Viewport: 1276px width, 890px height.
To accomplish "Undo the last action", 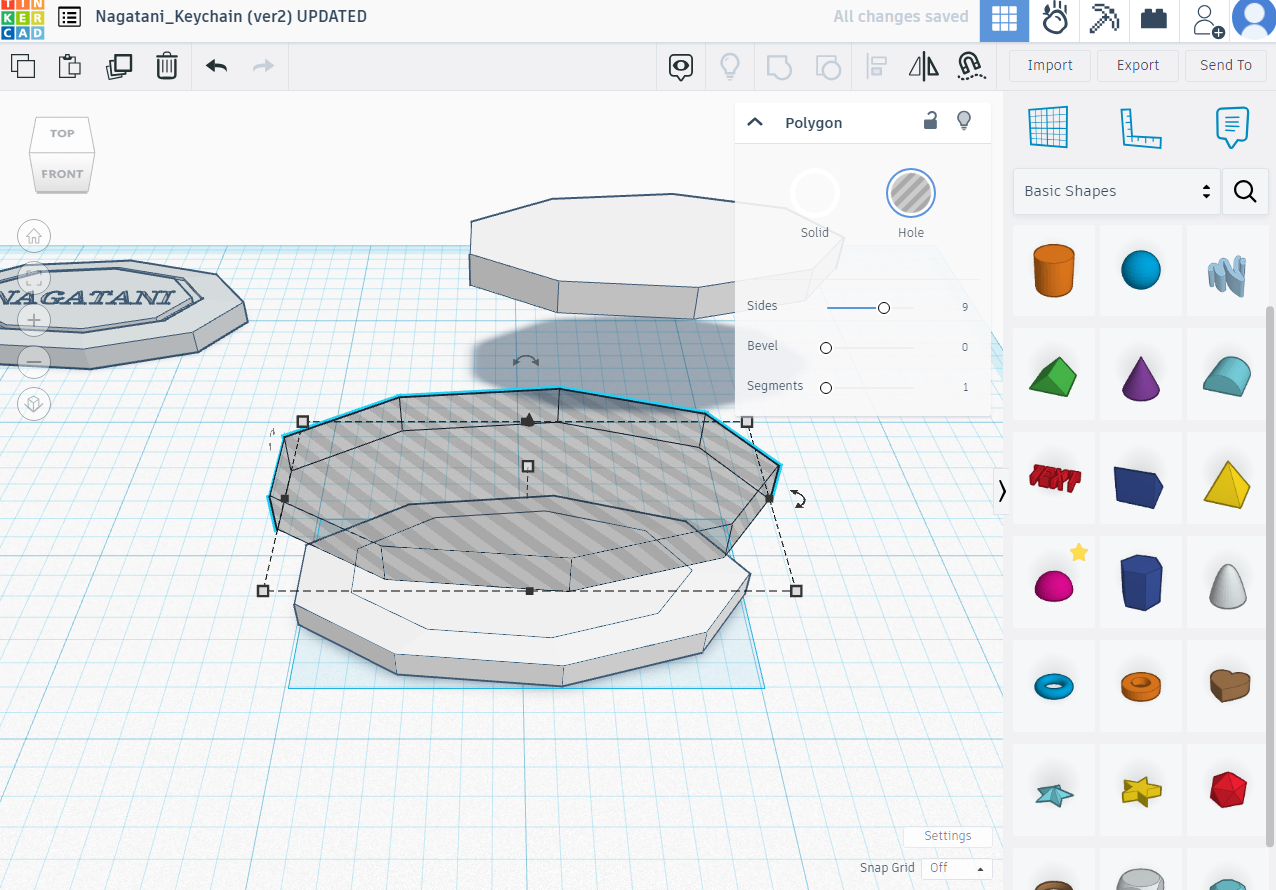I will point(216,66).
